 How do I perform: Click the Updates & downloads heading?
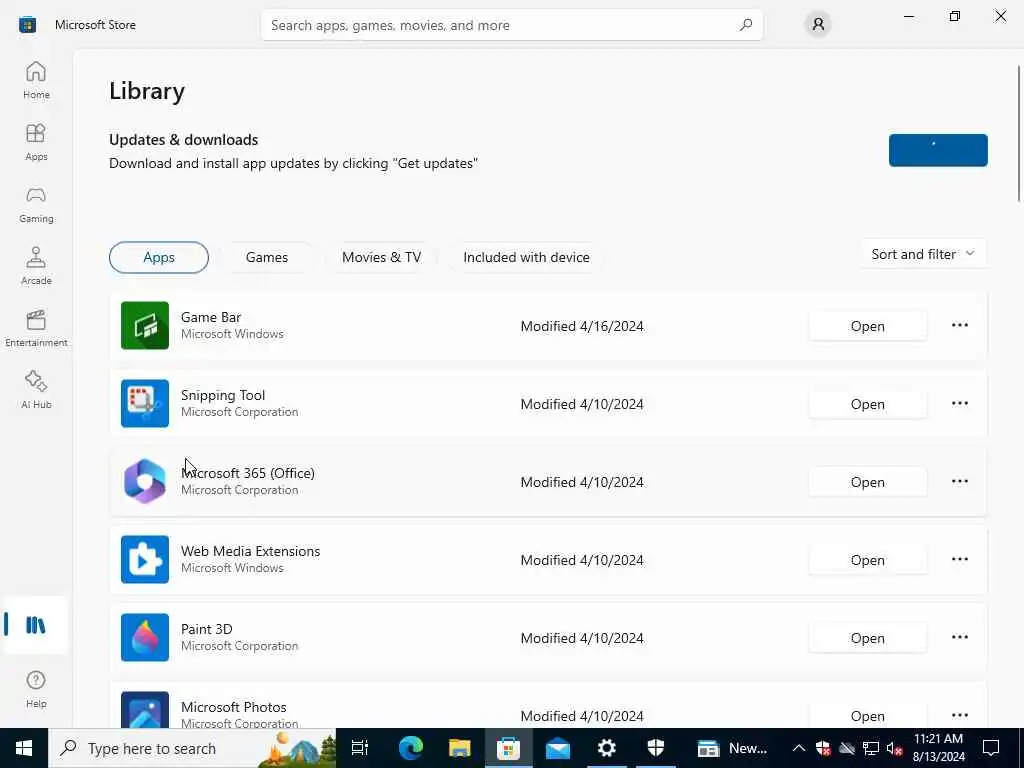[184, 140]
